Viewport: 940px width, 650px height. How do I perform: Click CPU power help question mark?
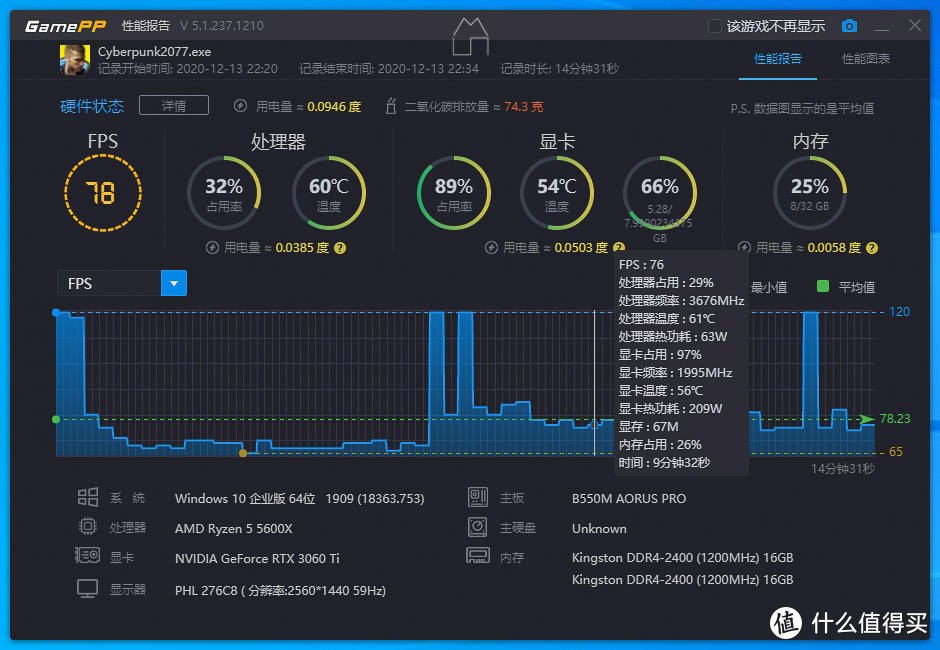pyautogui.click(x=340, y=248)
